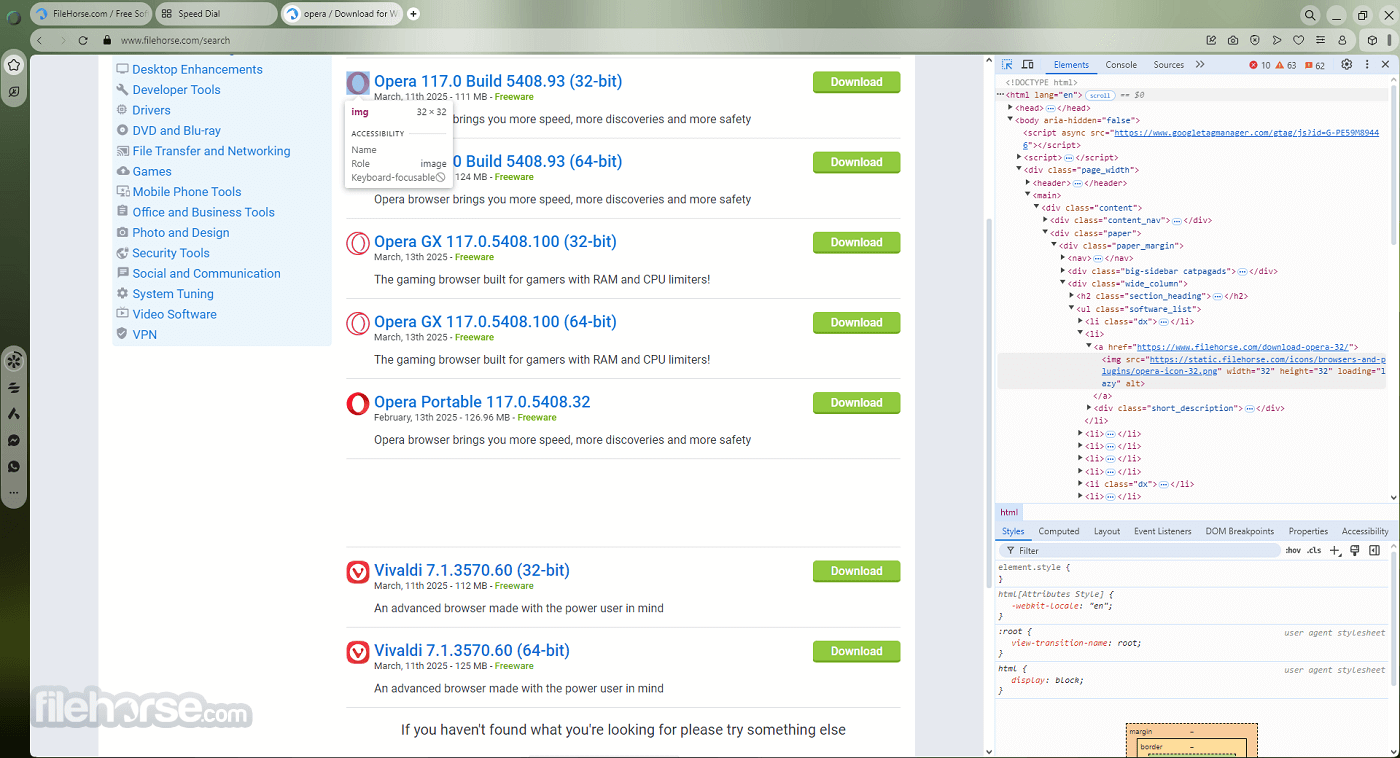Viewport: 1400px width, 758px height.
Task: Click the edit page pencil icon
Action: (x=1211, y=40)
